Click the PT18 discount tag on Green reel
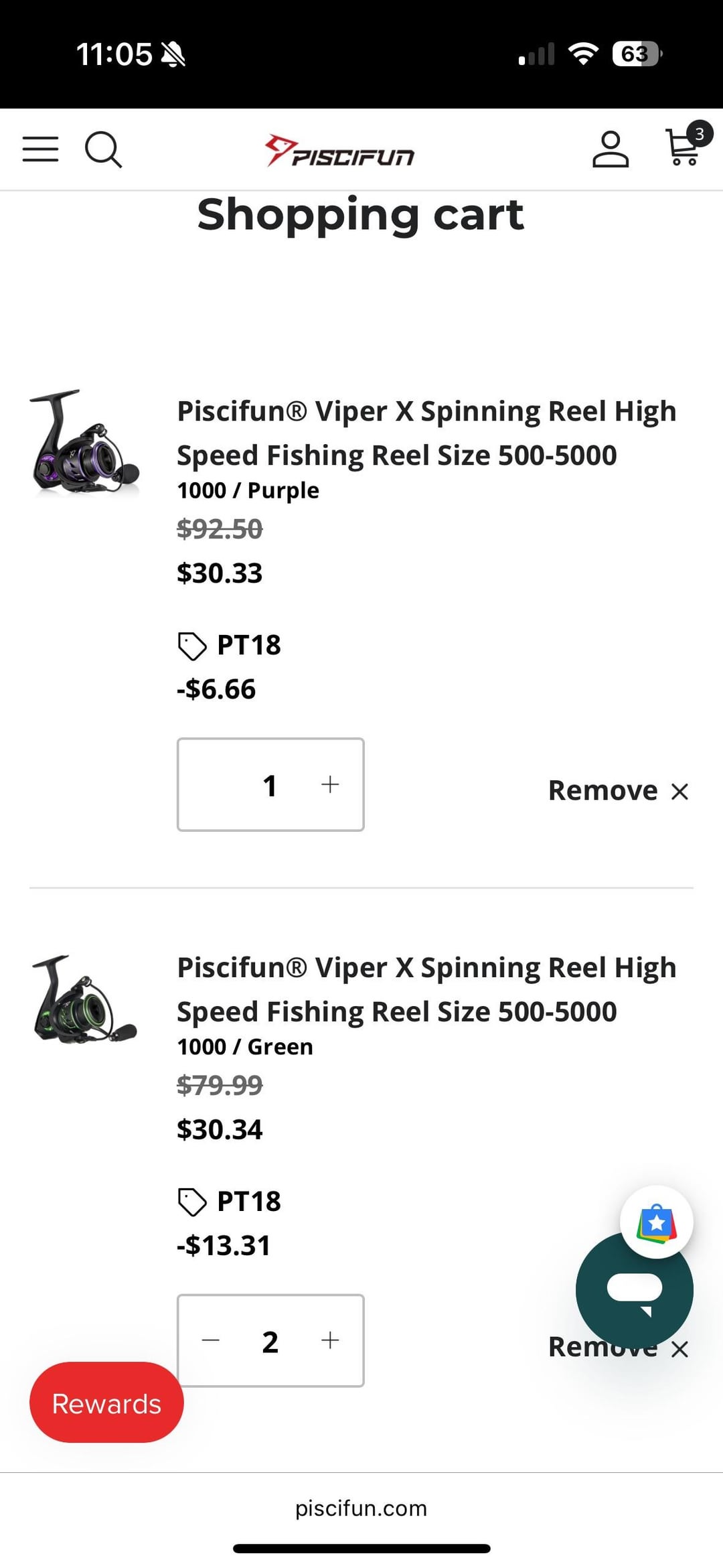 tap(230, 1202)
